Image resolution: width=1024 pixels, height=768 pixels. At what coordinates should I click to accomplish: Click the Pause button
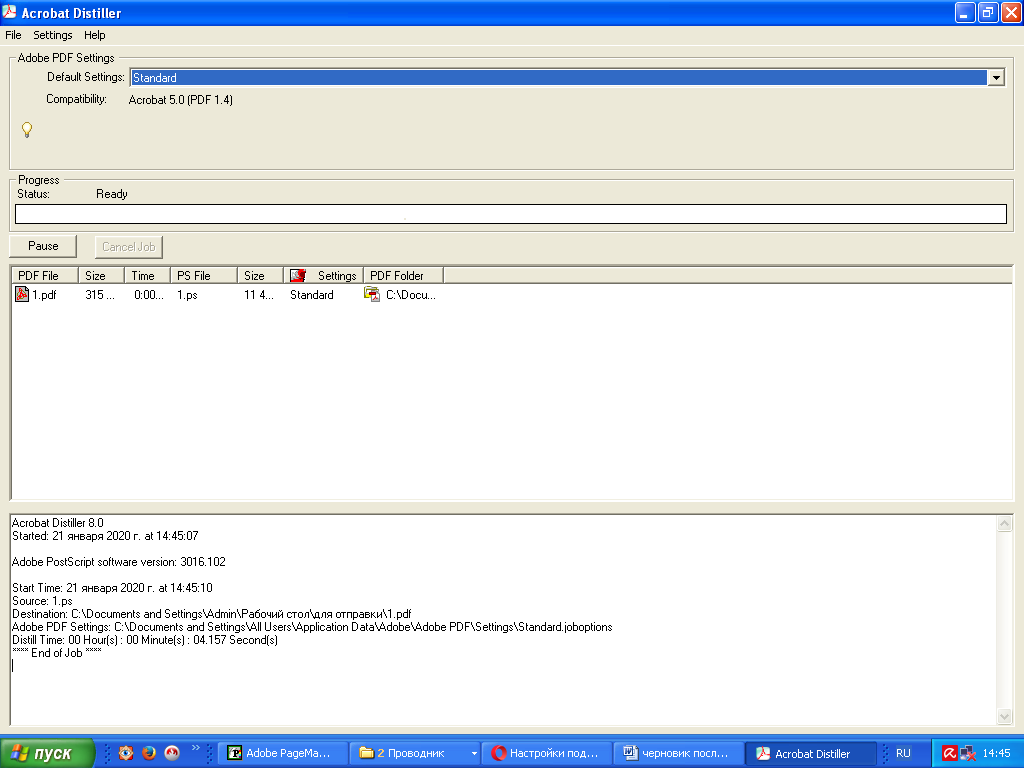point(43,246)
